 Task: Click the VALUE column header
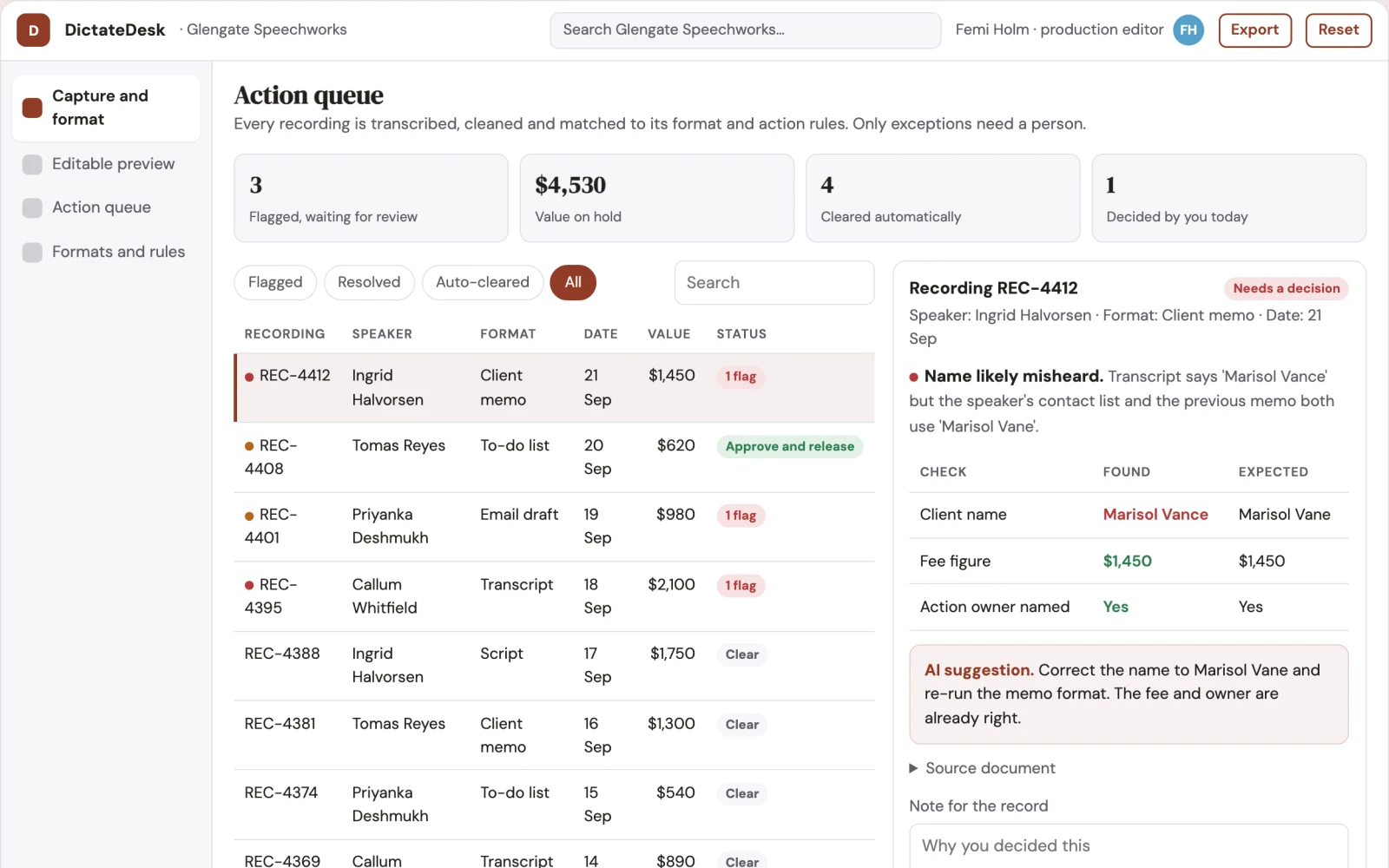point(668,334)
